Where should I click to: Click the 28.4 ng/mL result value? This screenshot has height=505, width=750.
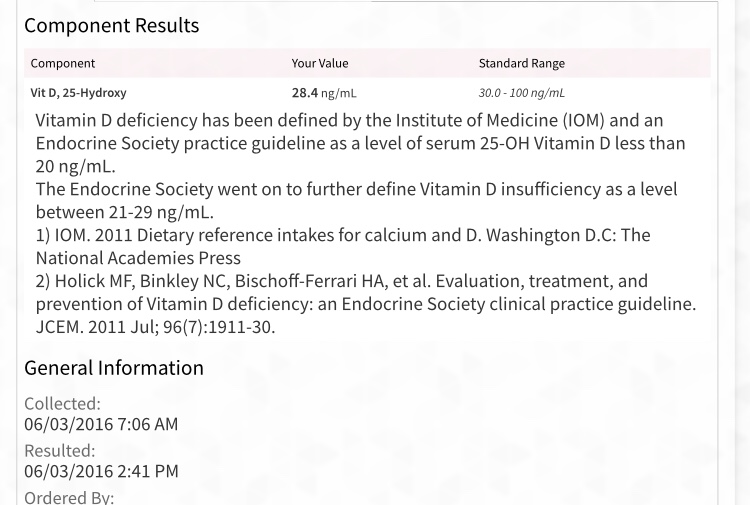(x=324, y=93)
